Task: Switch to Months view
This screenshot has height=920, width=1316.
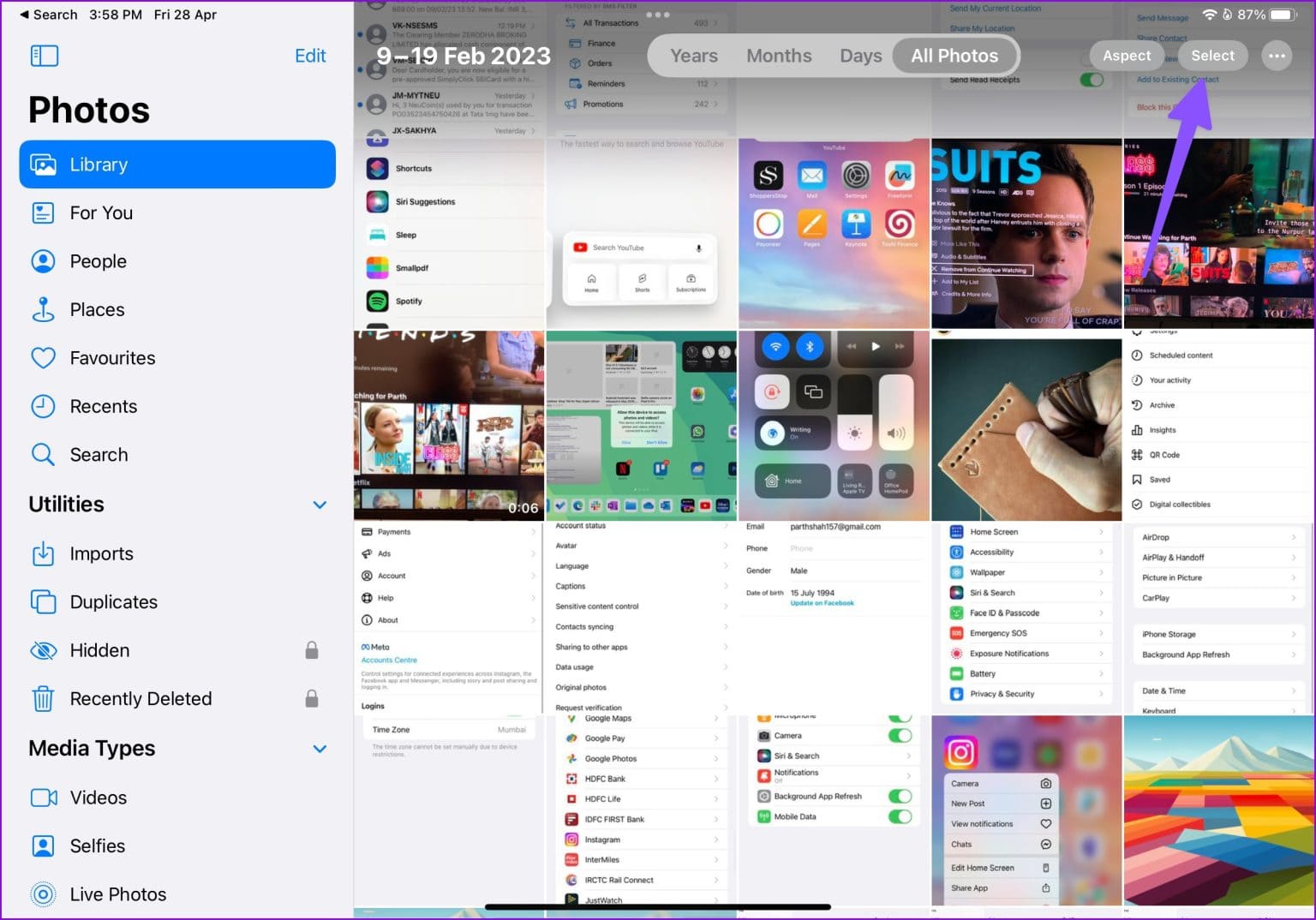Action: point(779,56)
